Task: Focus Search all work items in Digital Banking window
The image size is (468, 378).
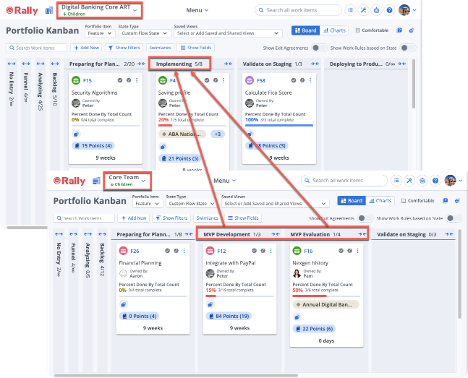Action: 298,10
